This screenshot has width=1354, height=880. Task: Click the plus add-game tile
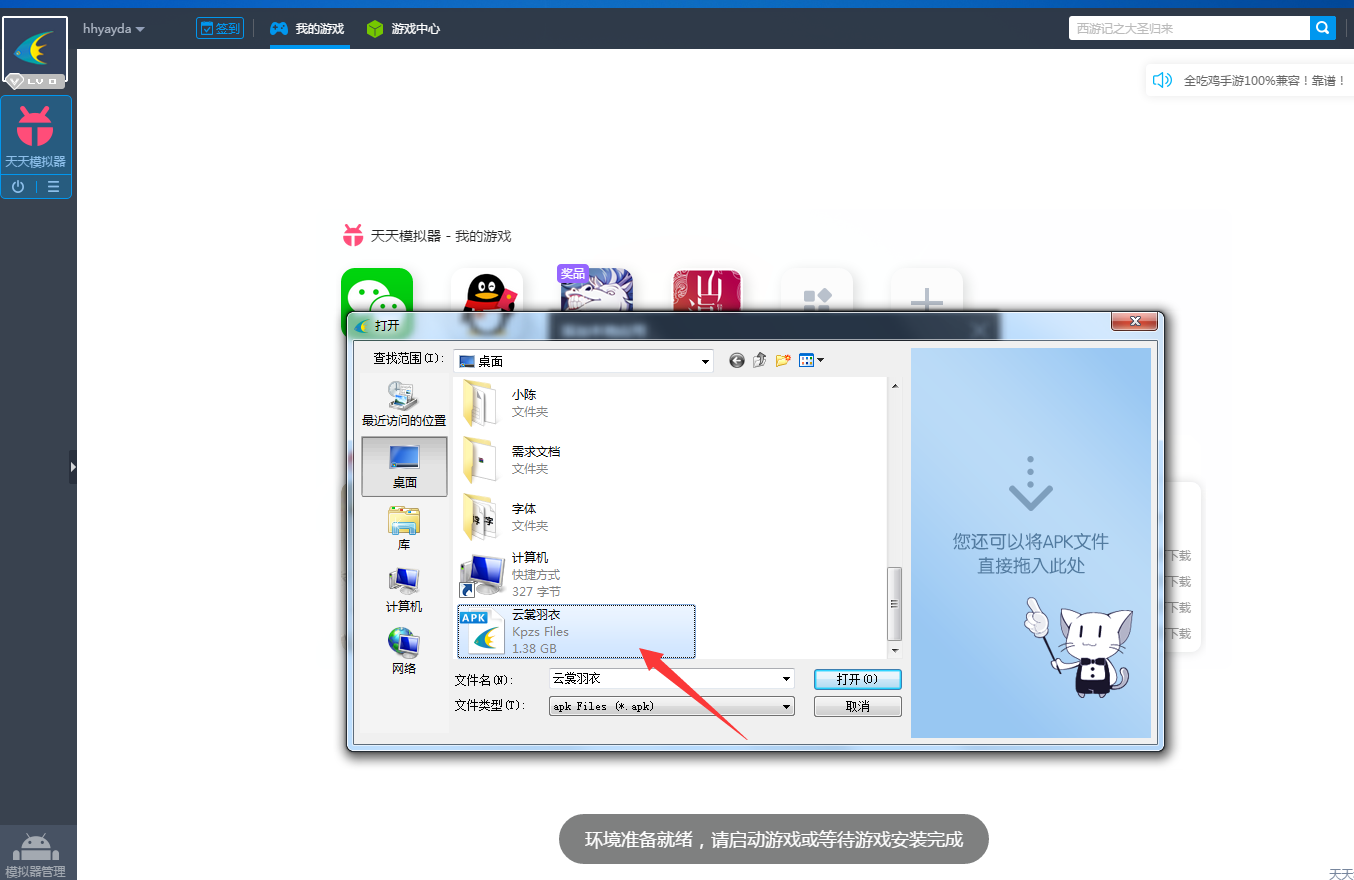pyautogui.click(x=927, y=290)
